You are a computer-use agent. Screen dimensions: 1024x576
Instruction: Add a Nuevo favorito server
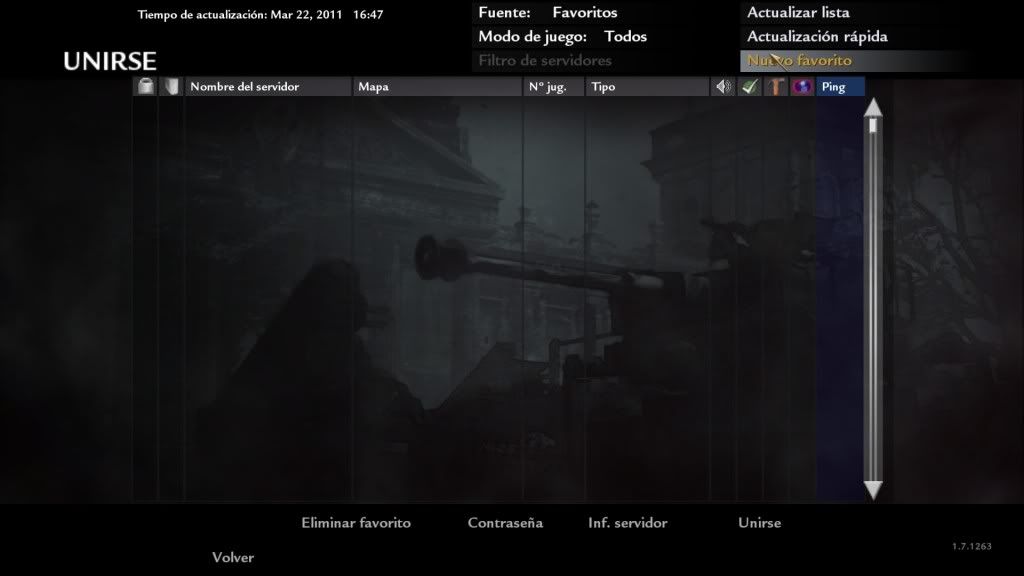click(799, 61)
